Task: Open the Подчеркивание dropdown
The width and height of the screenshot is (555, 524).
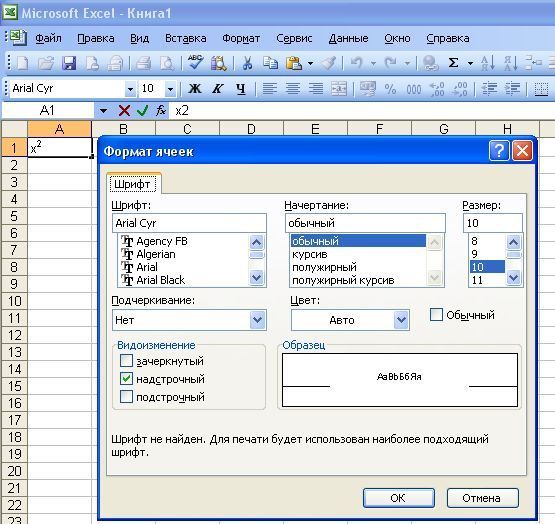Action: click(x=257, y=320)
